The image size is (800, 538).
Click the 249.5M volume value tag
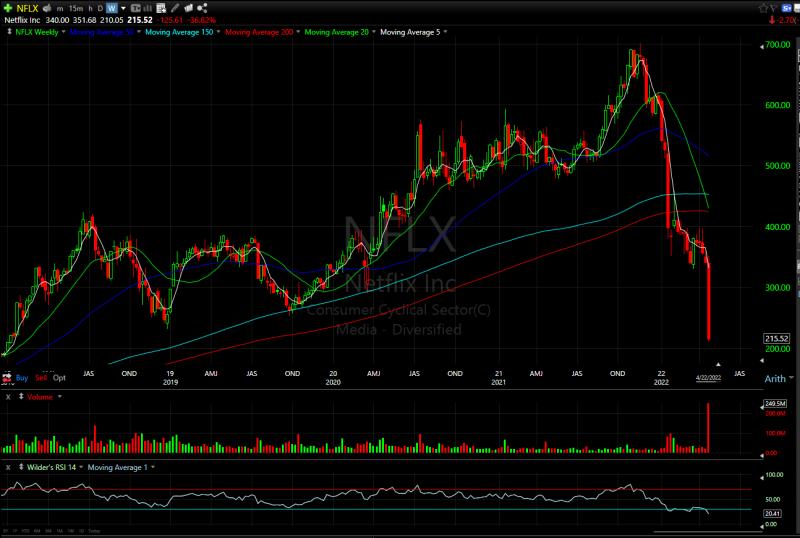point(775,403)
